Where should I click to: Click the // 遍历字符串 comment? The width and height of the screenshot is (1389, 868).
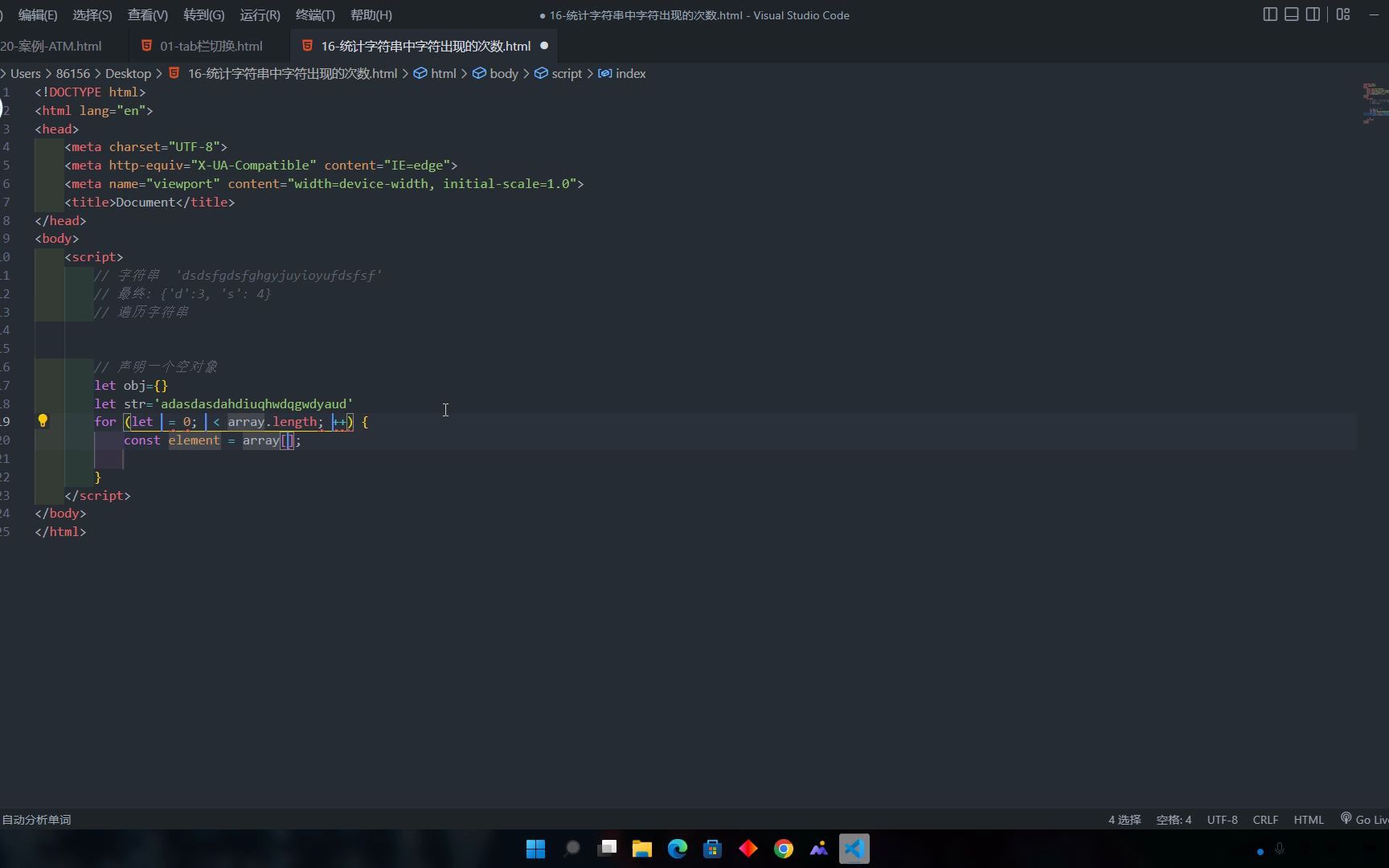point(141,312)
